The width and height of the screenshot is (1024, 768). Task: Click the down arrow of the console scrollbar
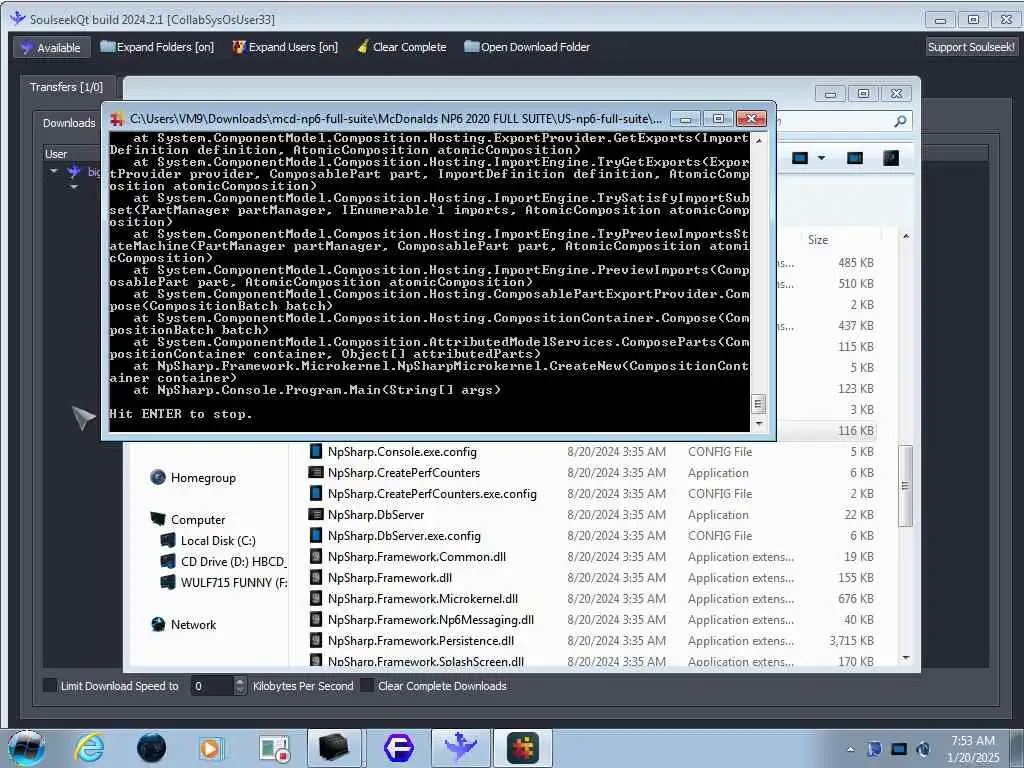(x=758, y=424)
